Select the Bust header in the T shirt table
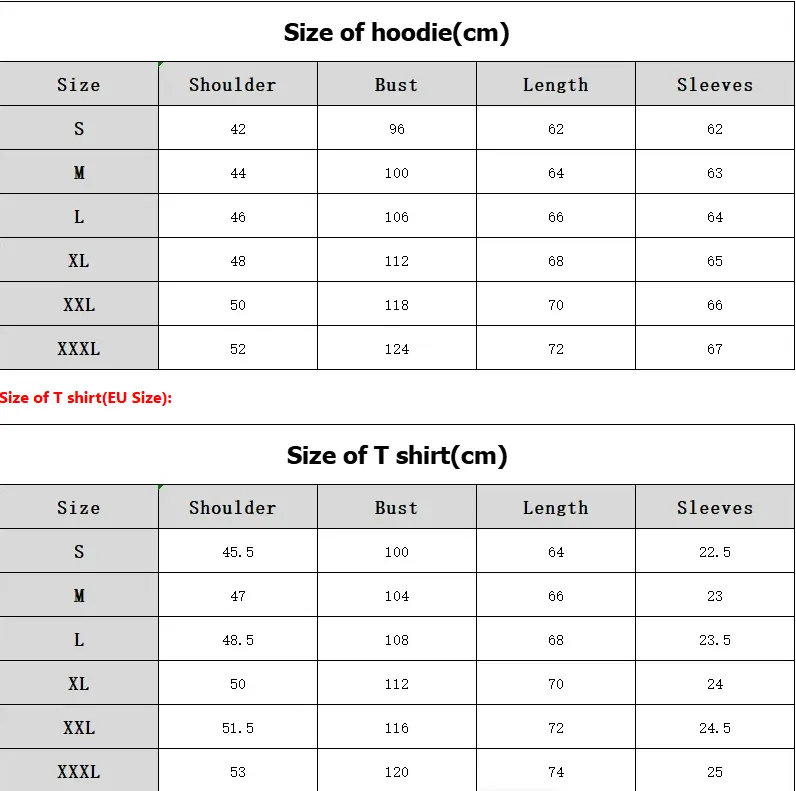This screenshot has width=796, height=791. pyautogui.click(x=396, y=508)
